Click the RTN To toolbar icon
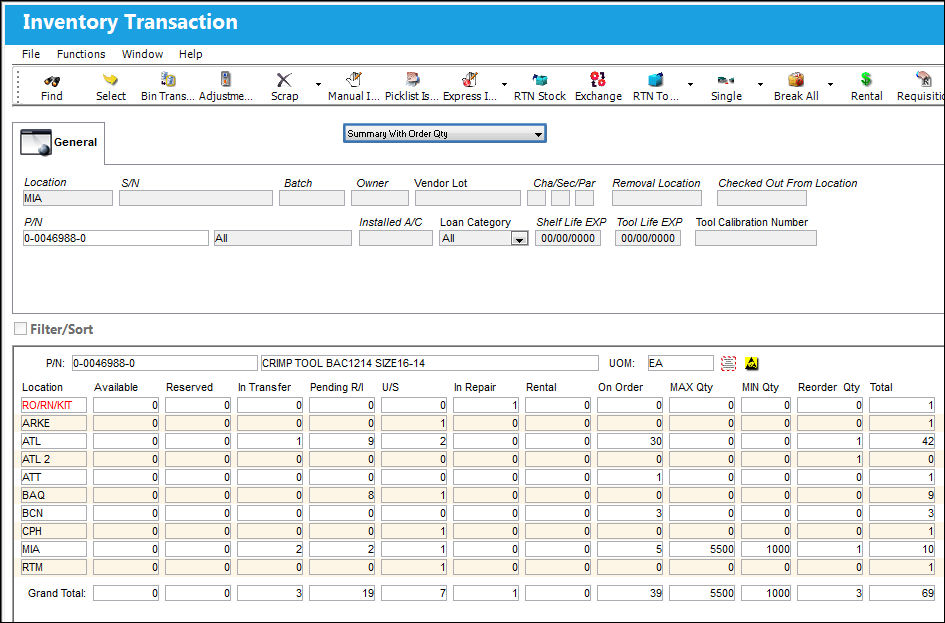Image resolution: width=945 pixels, height=623 pixels. (656, 80)
